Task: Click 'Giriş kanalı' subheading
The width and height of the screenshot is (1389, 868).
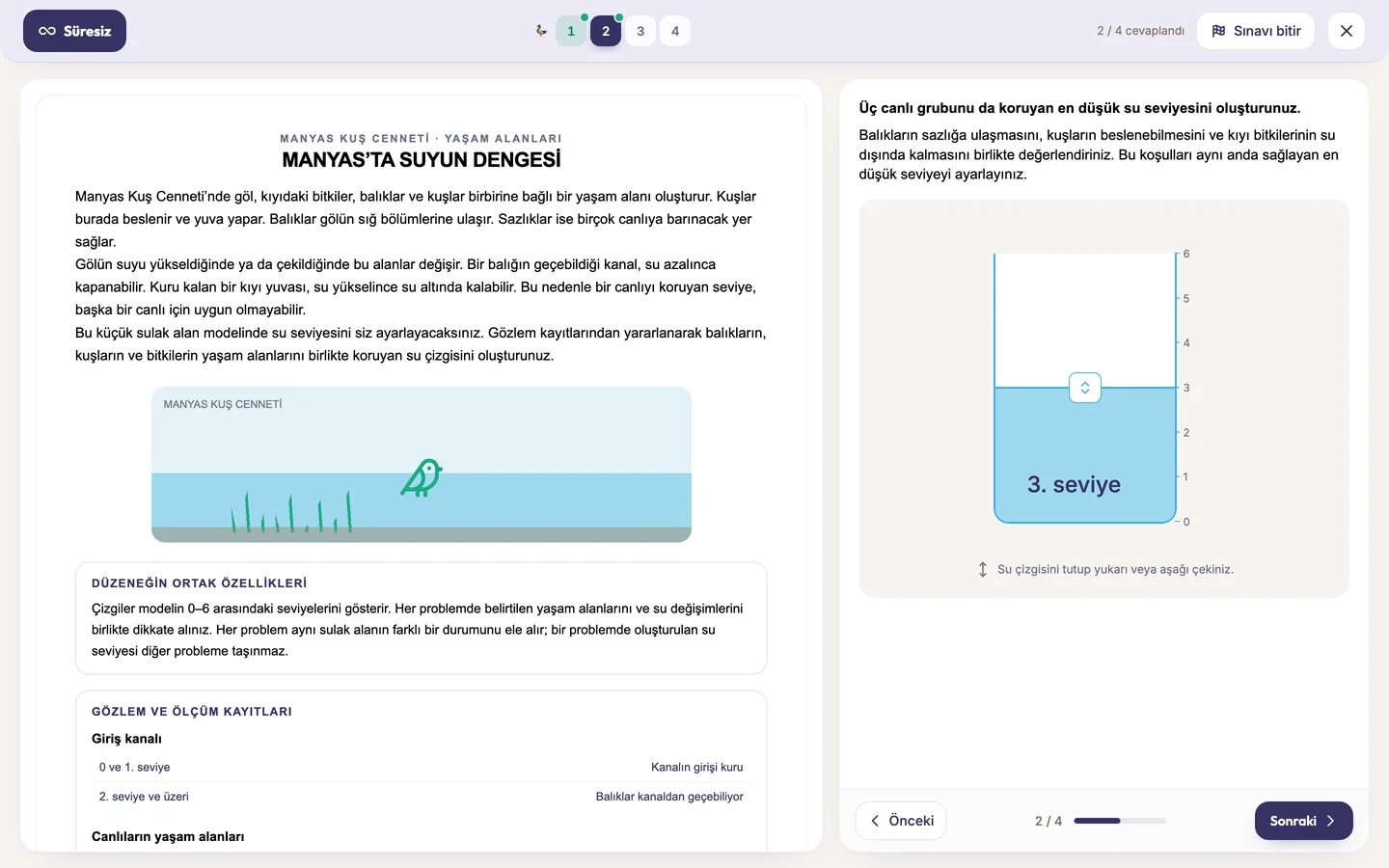Action: tap(126, 739)
